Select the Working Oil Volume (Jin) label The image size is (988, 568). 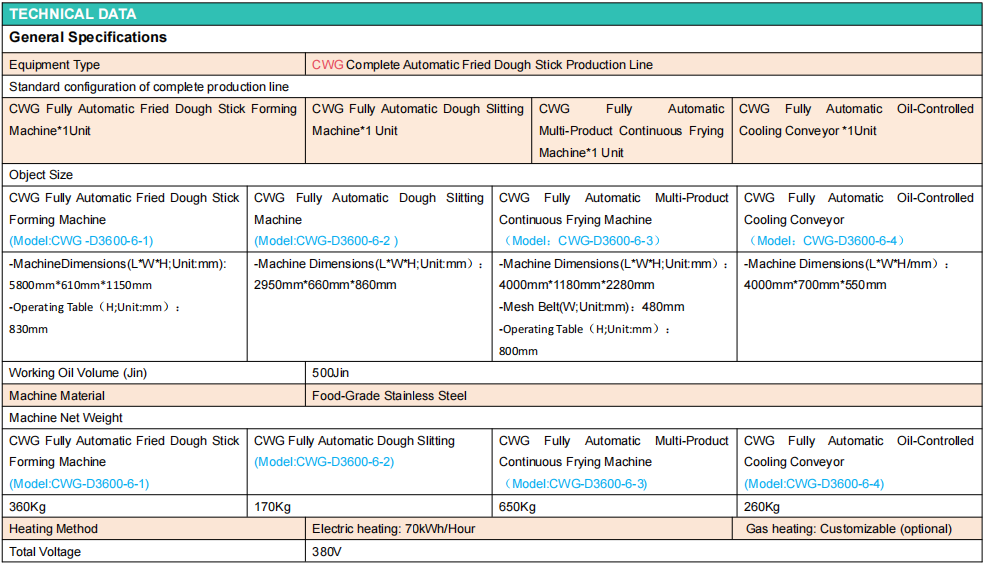click(78, 373)
